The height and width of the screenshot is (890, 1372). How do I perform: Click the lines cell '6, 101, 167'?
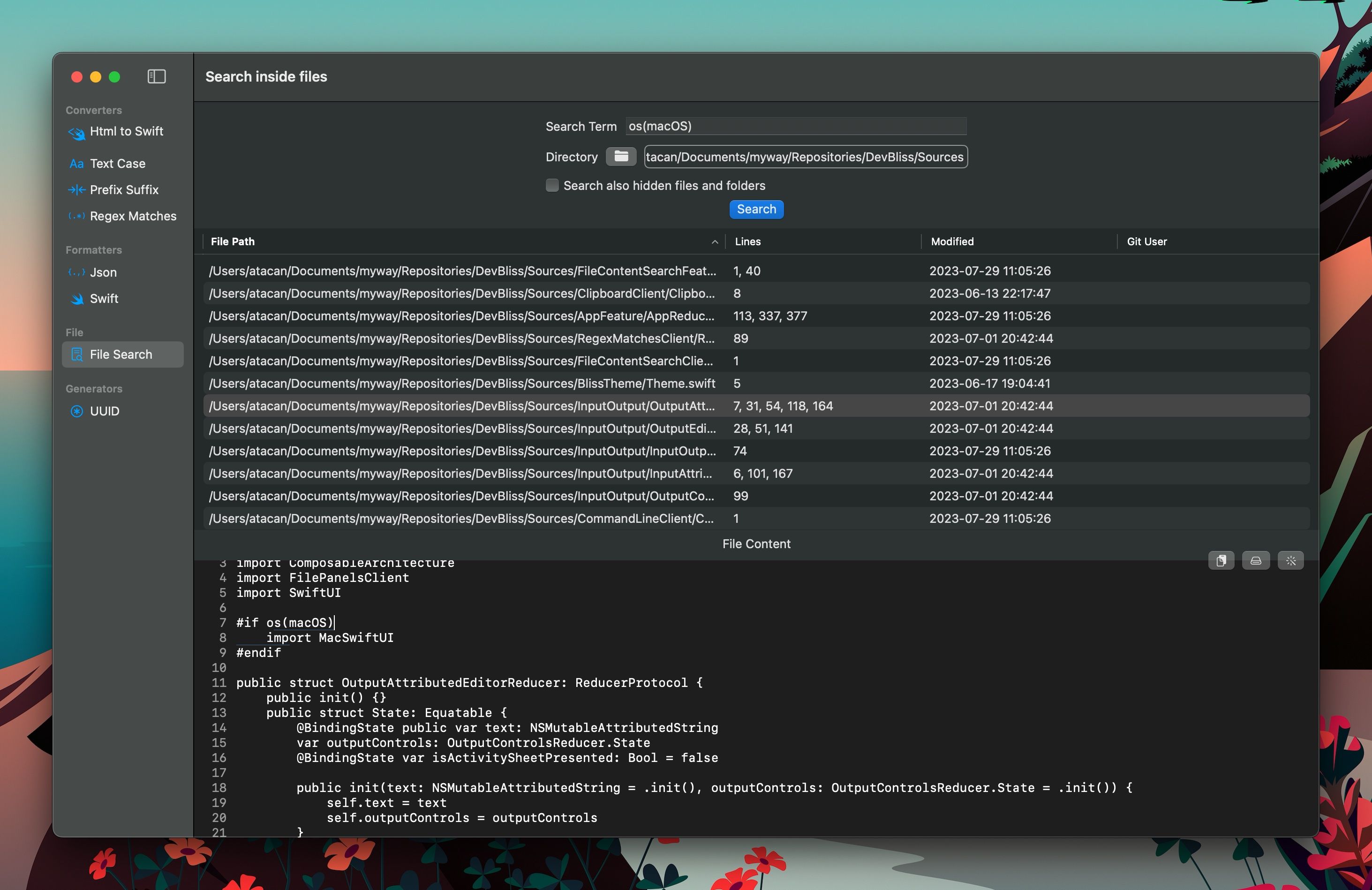763,473
